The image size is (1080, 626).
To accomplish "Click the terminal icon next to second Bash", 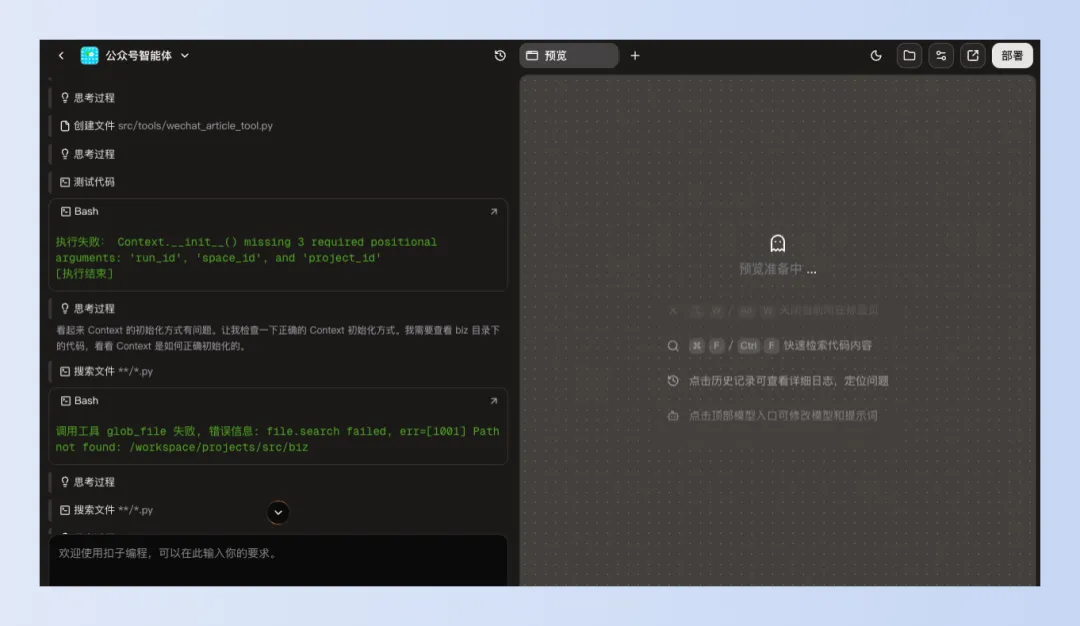I will click(65, 401).
